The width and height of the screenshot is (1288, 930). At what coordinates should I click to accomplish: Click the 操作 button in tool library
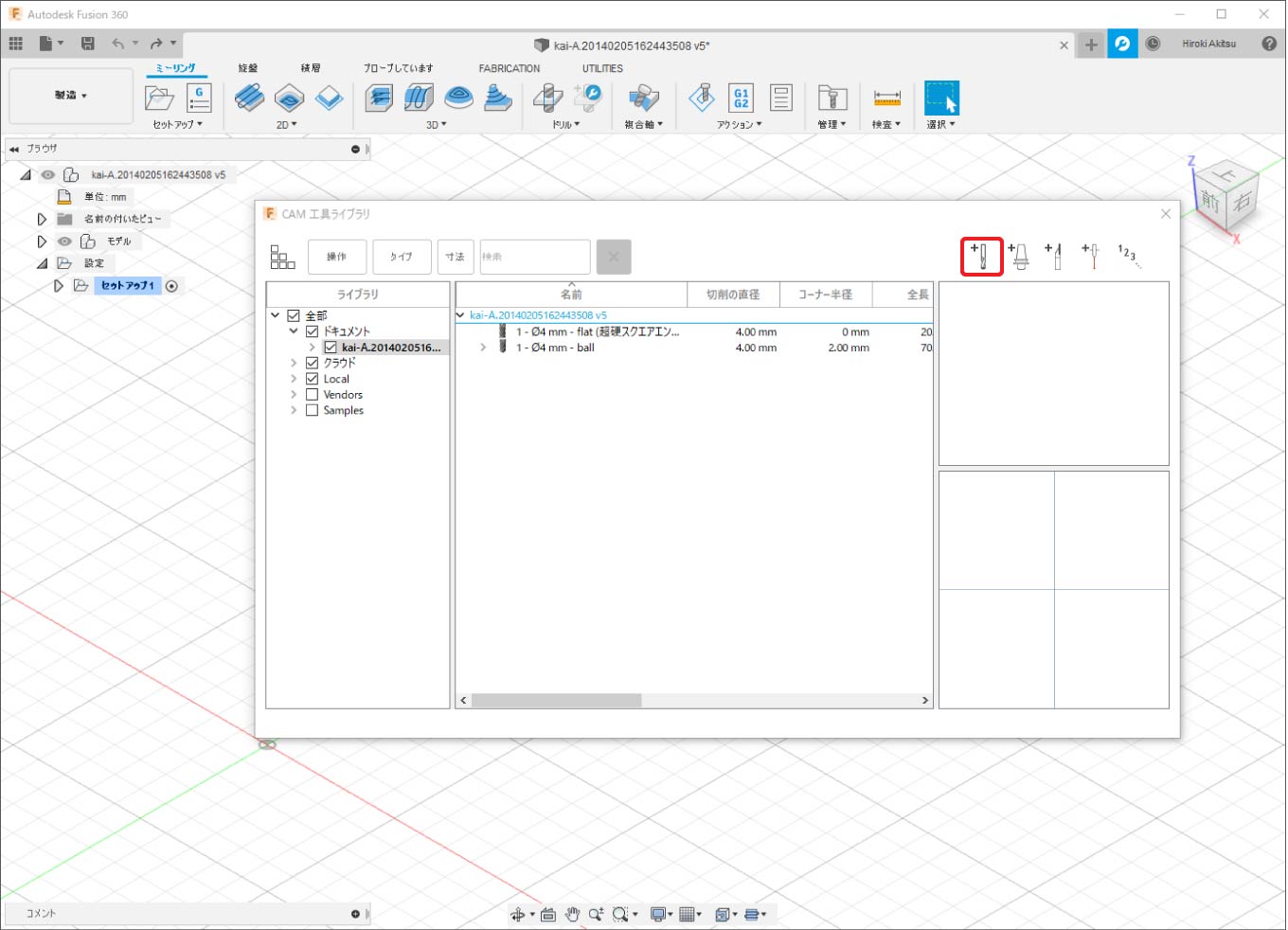(337, 257)
